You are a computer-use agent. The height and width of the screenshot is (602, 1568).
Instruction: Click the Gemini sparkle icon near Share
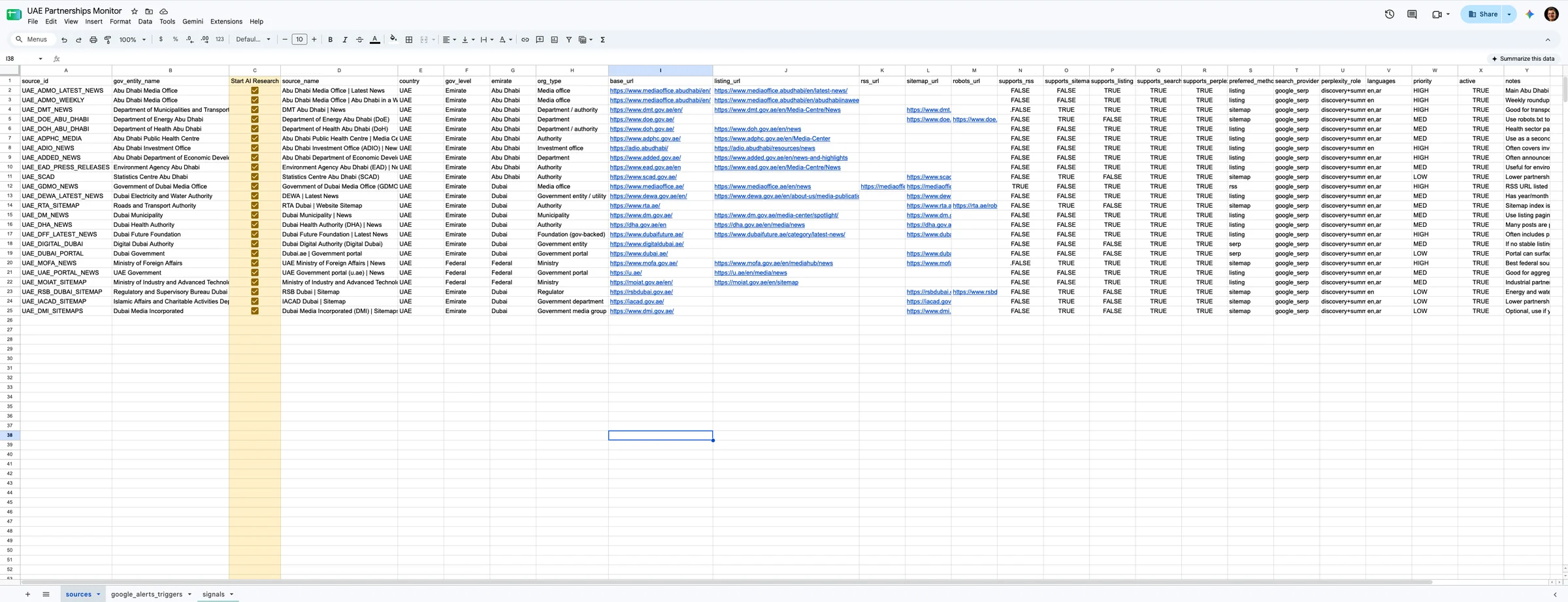[1529, 14]
